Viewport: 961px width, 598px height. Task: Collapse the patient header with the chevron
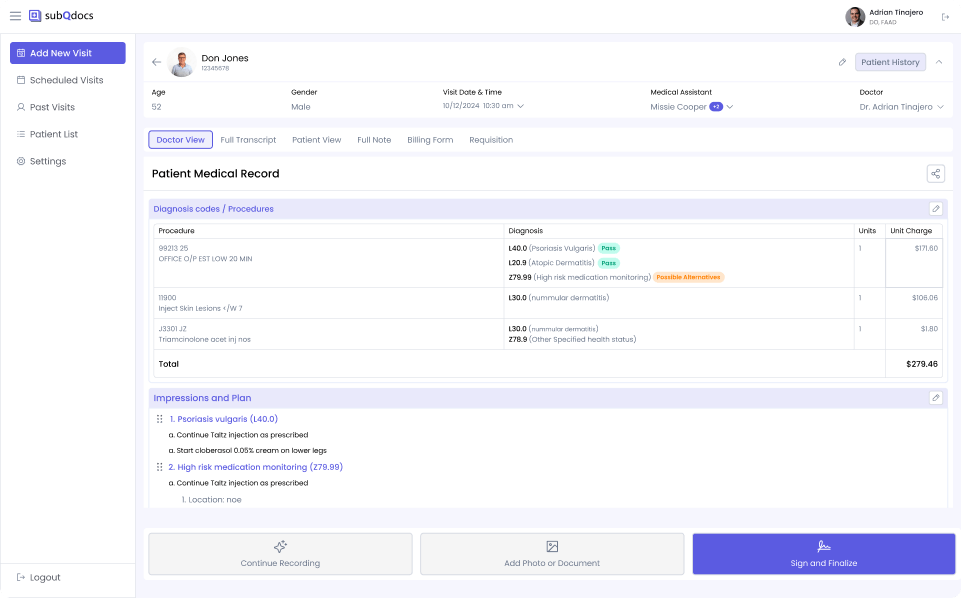click(939, 62)
